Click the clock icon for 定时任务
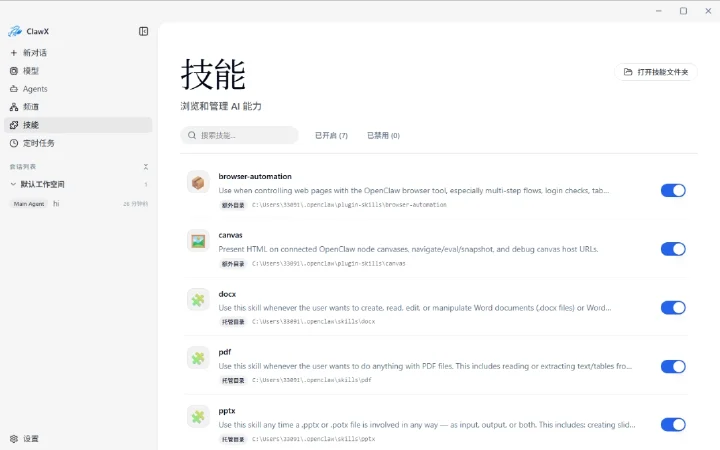The image size is (720, 450). (14, 143)
